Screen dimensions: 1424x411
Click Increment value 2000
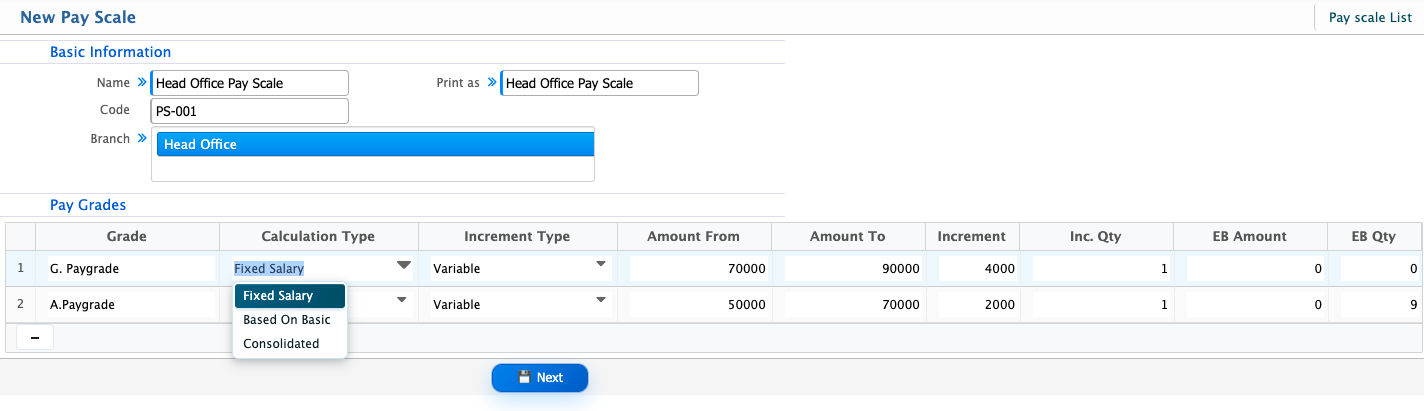click(x=978, y=304)
